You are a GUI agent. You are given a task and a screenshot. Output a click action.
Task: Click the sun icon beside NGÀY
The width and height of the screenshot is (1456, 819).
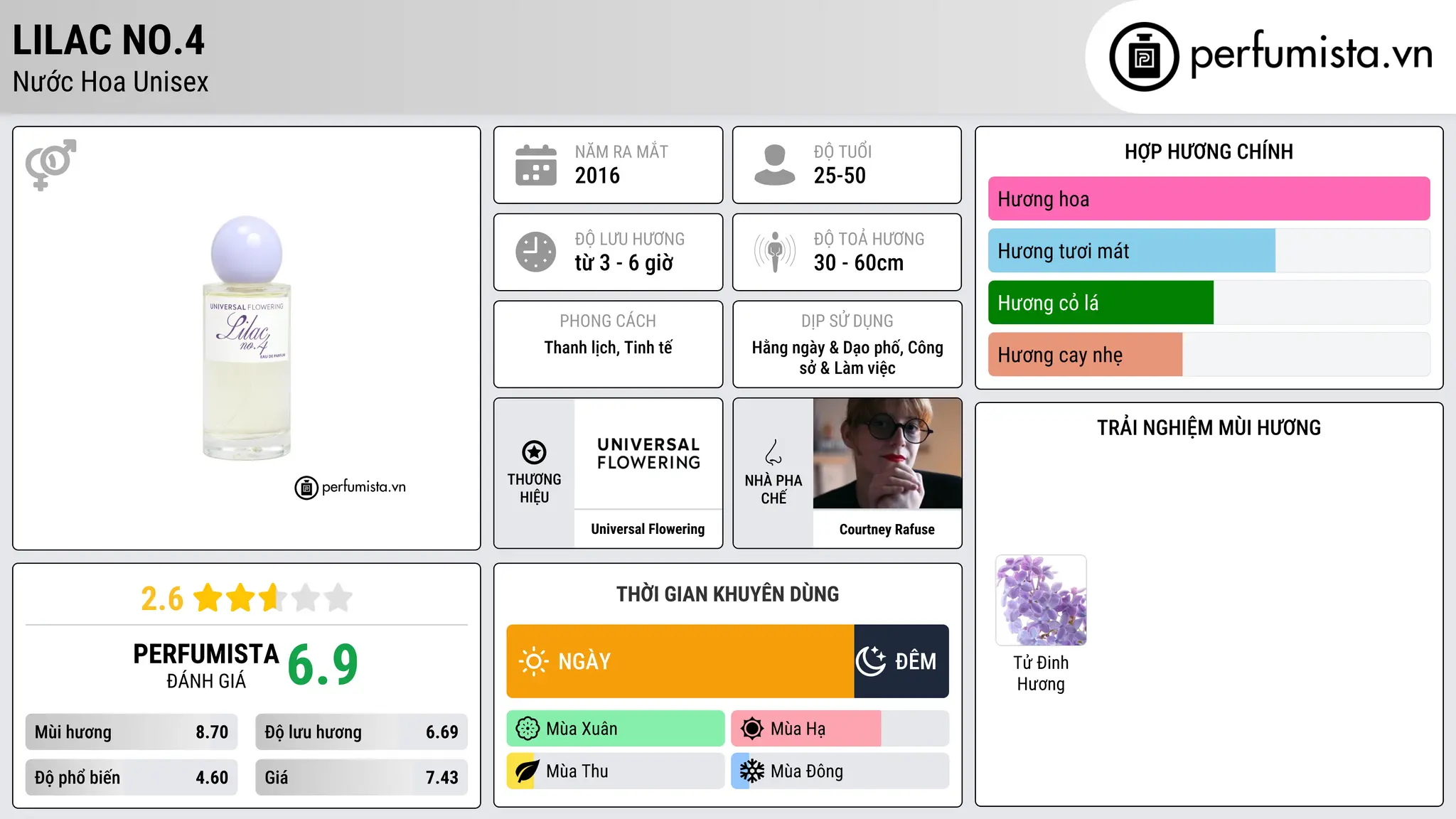[x=533, y=661]
